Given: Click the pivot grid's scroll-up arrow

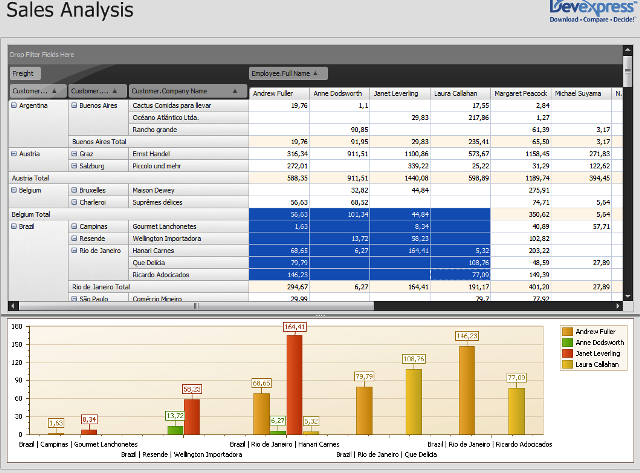Looking at the screenshot, I should click(627, 50).
